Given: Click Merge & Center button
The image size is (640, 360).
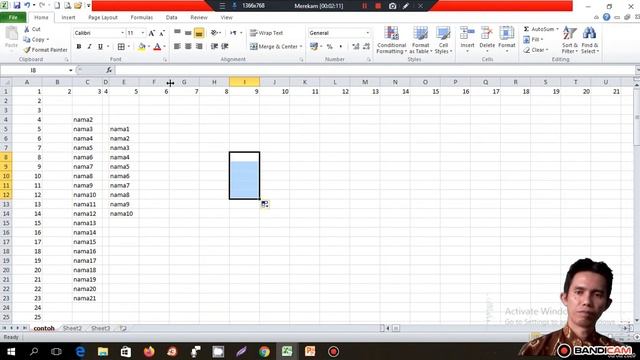Looking at the screenshot, I should tap(274, 47).
